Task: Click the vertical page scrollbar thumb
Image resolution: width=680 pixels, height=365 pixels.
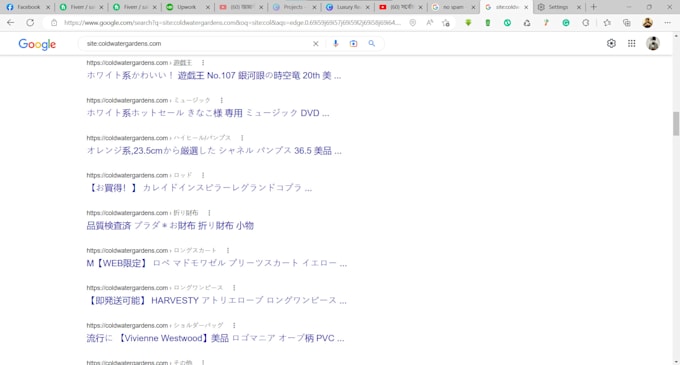Action: point(676,124)
